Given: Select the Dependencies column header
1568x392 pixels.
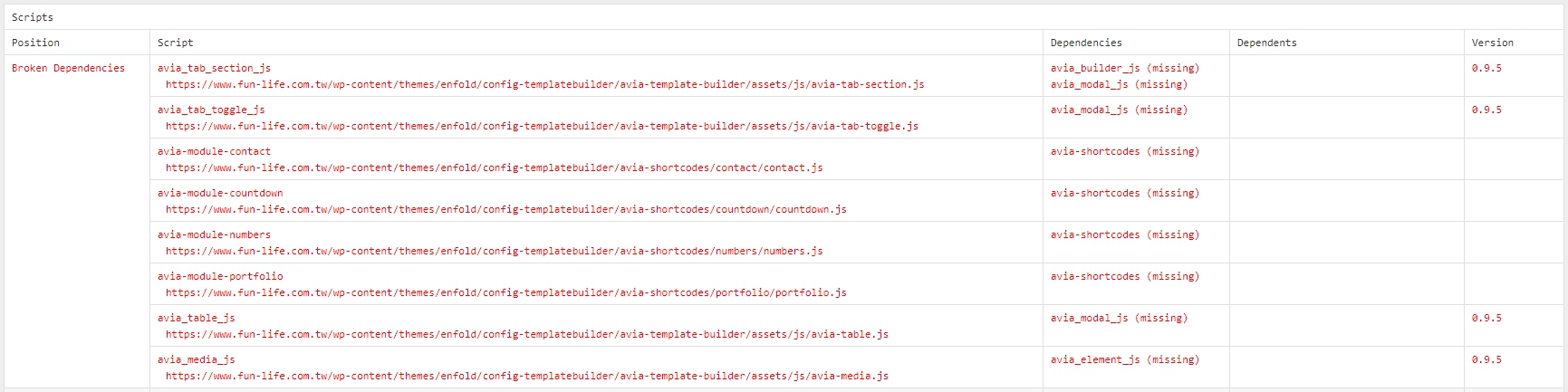Looking at the screenshot, I should pos(1086,43).
